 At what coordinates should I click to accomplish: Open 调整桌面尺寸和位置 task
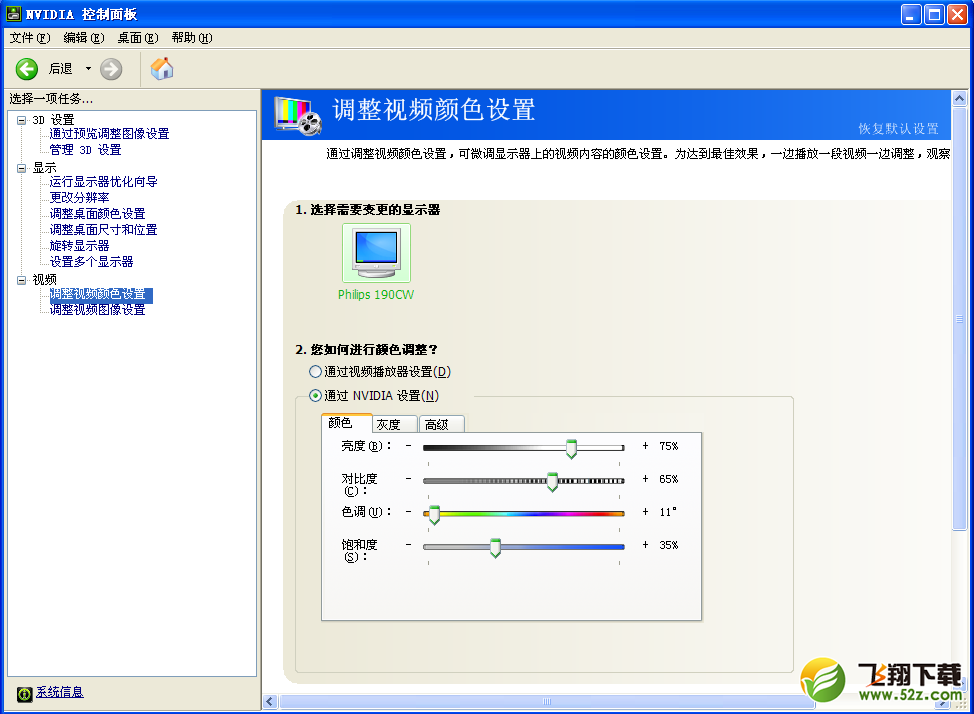pyautogui.click(x=104, y=230)
